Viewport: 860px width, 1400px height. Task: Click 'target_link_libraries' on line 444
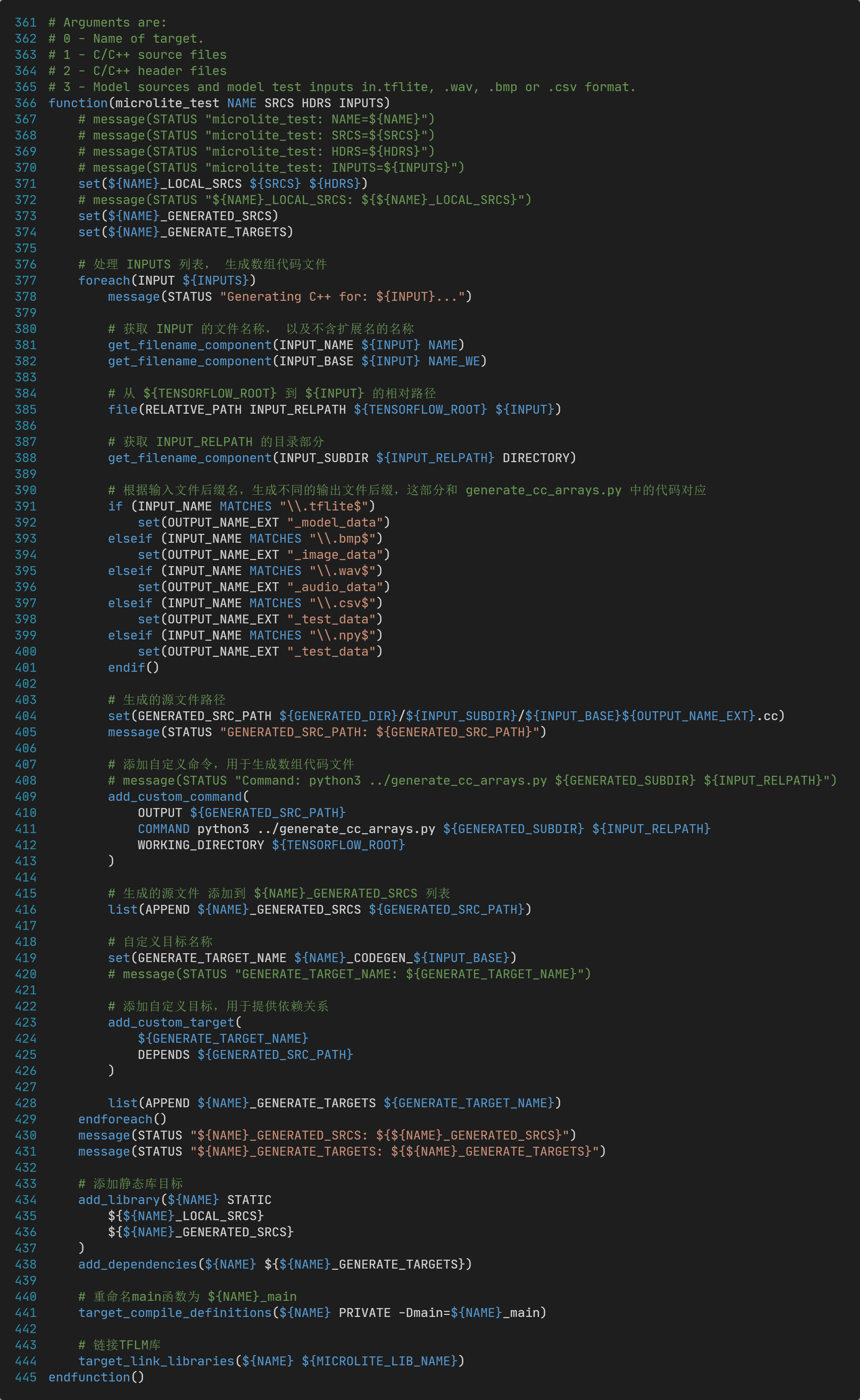(x=156, y=1361)
